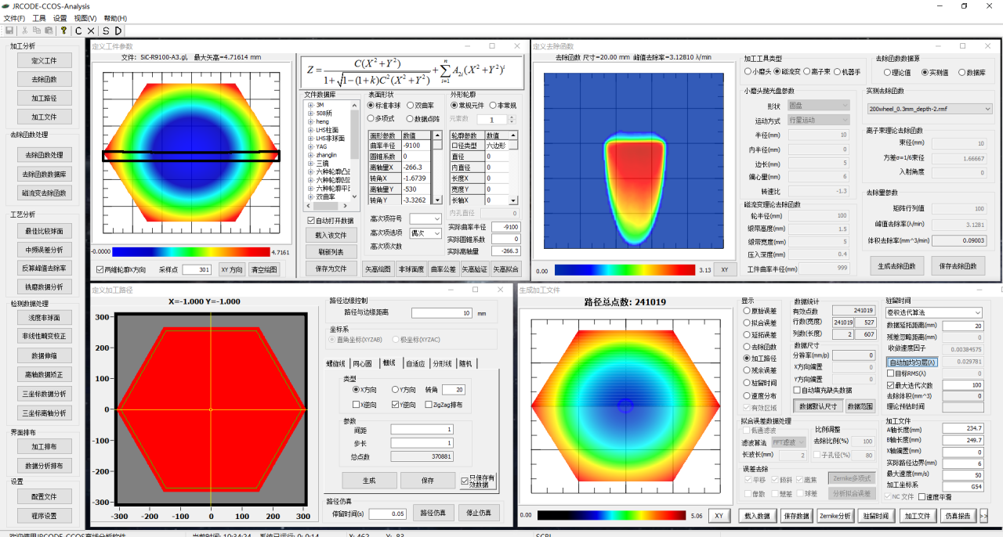Click the Copy icon in the toolbar

click(x=36, y=31)
